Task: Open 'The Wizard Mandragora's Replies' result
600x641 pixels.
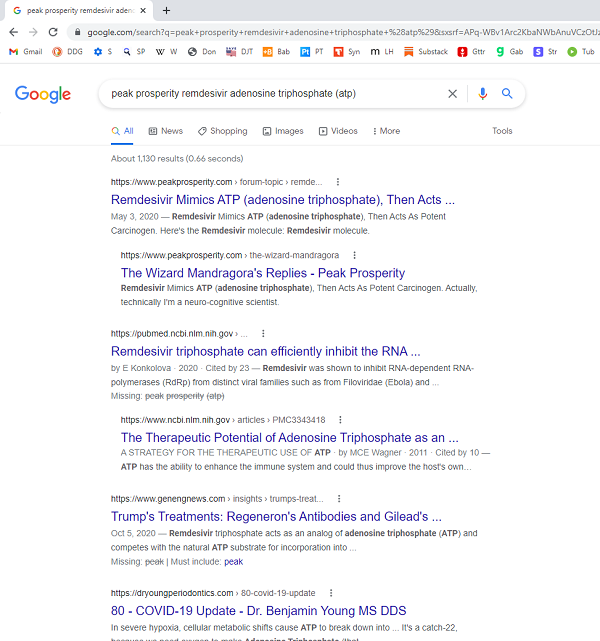Action: [263, 273]
